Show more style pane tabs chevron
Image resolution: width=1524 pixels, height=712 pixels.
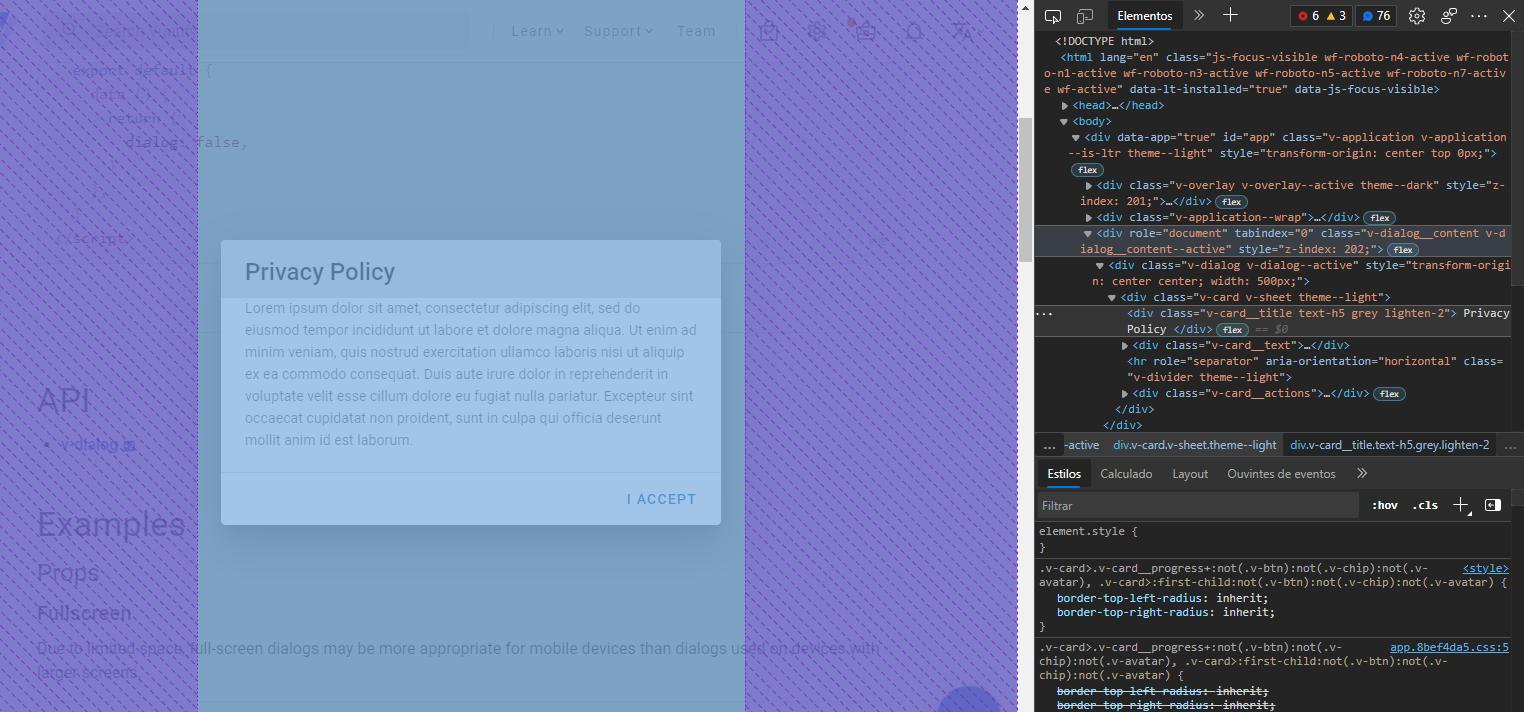click(1361, 474)
